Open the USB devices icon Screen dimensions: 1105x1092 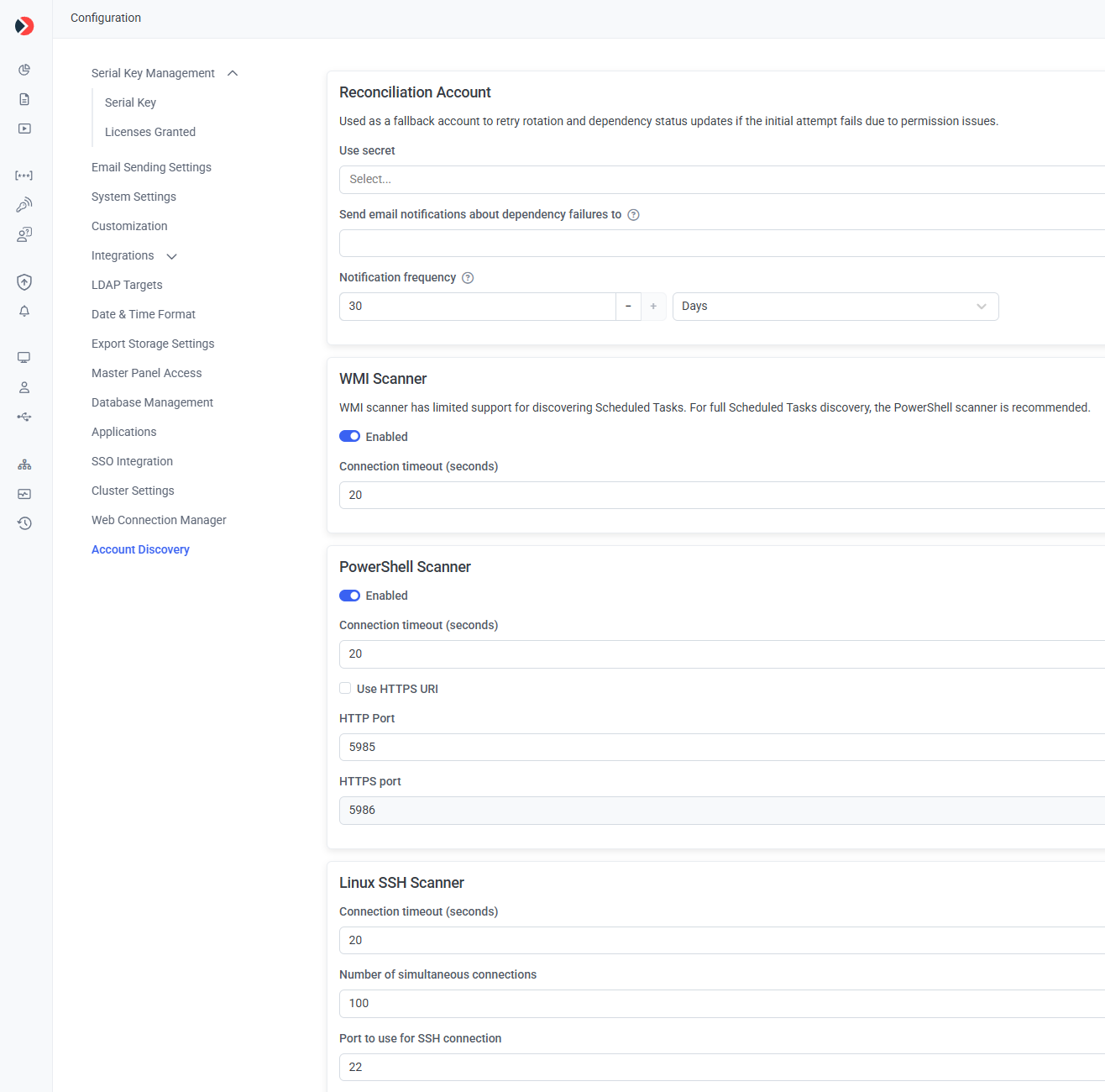click(24, 417)
